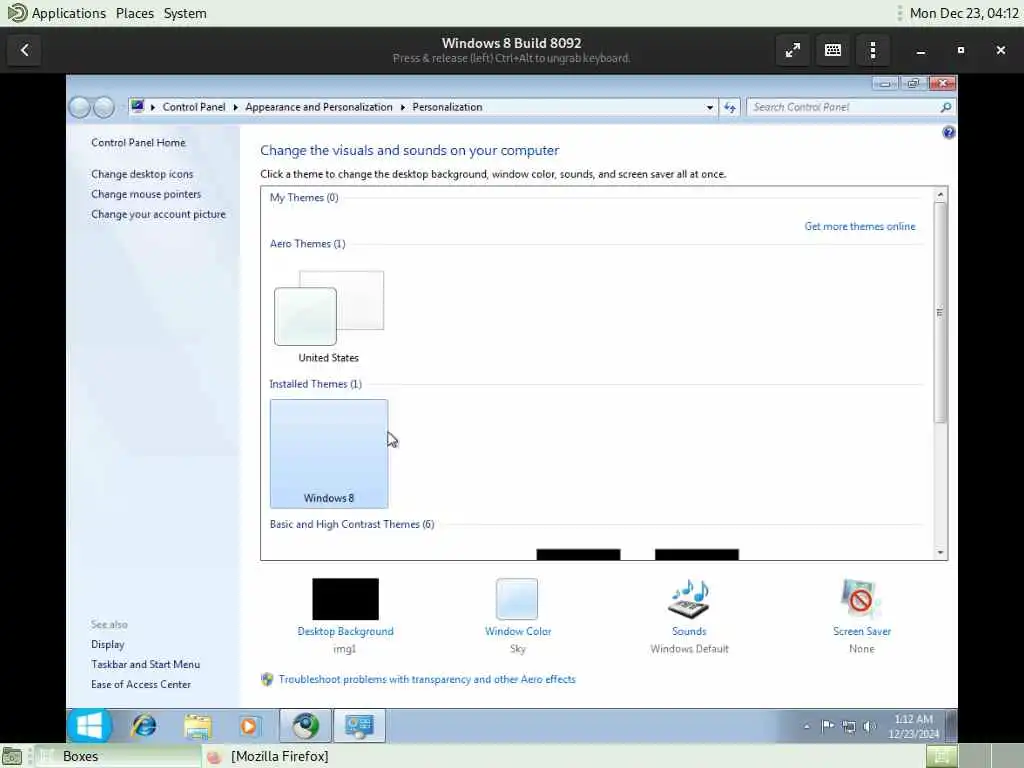The width and height of the screenshot is (1024, 768).
Task: Refresh the Control Panel address bar
Action: point(729,107)
